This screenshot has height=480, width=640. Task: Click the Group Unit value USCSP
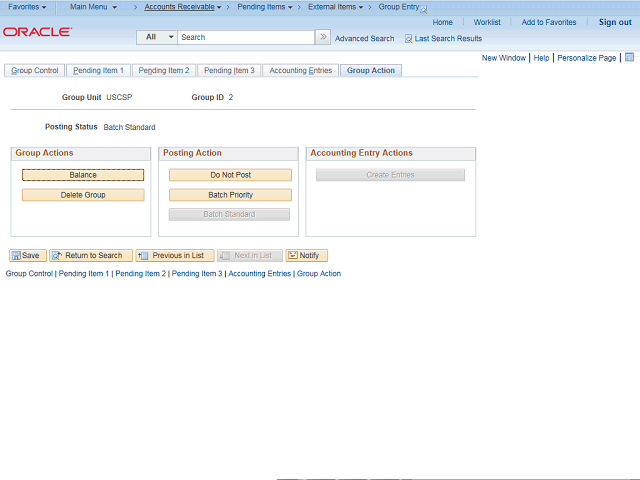[x=119, y=97]
